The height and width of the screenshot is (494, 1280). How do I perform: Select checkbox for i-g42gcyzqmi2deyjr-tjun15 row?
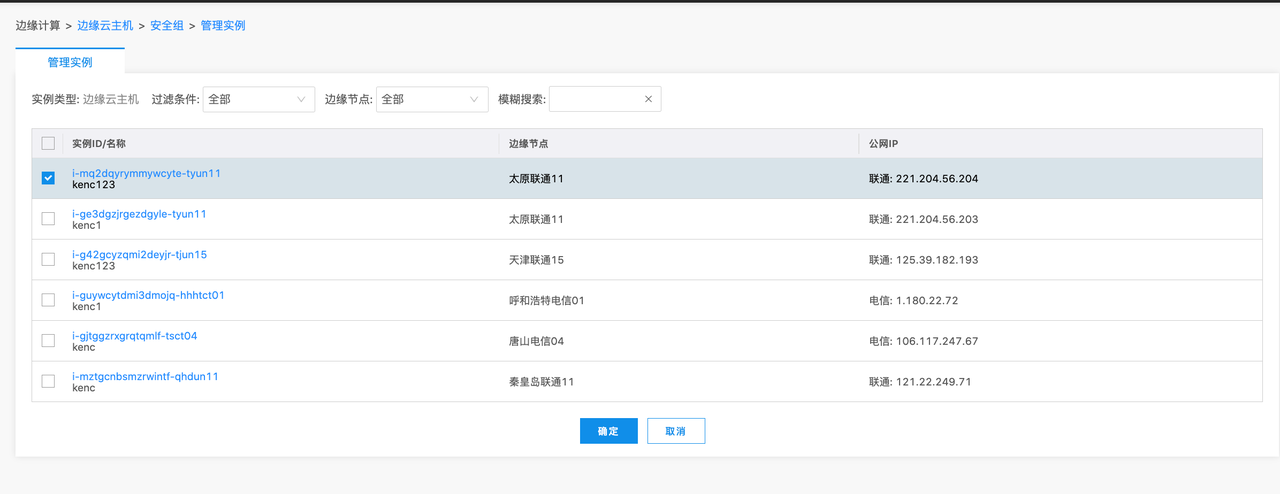(48, 260)
